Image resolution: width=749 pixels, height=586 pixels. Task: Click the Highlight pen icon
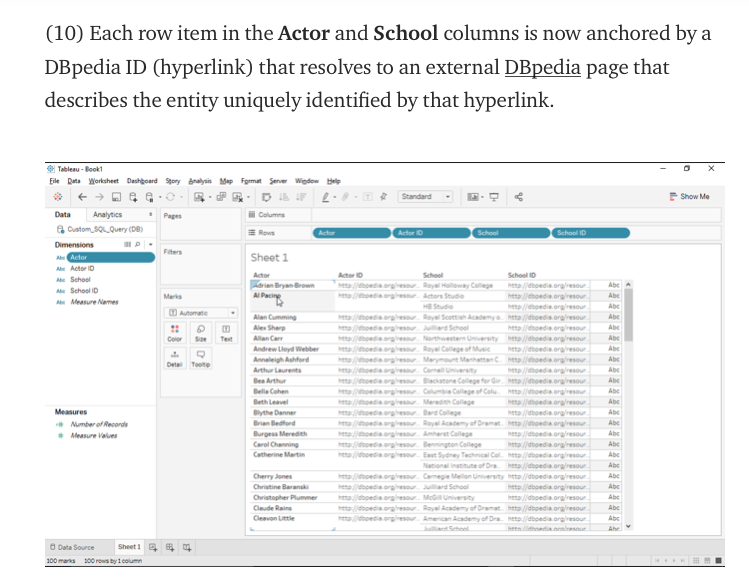(325, 197)
